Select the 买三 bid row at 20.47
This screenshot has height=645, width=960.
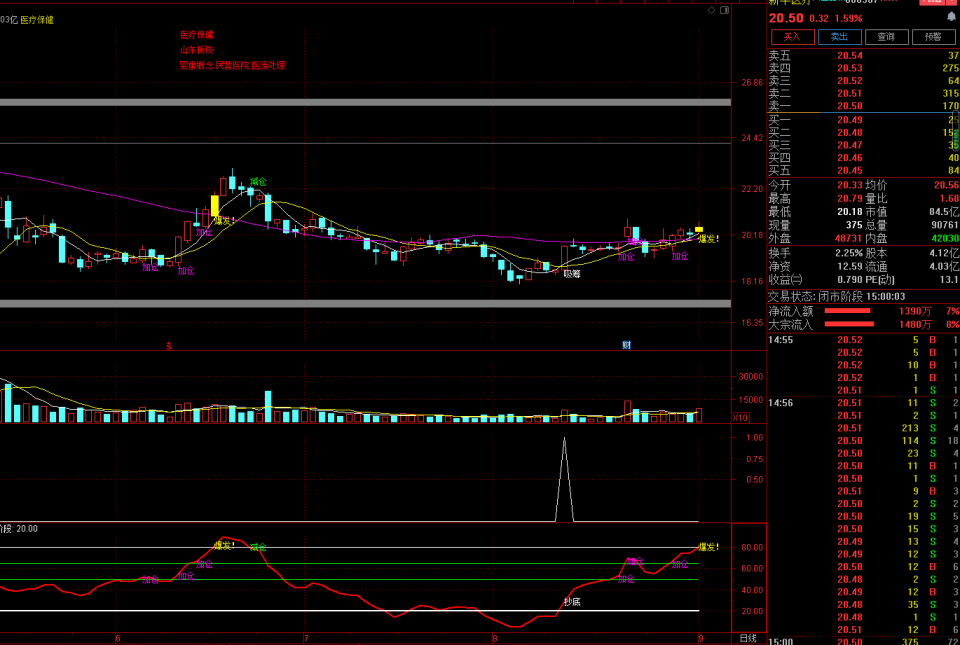[x=863, y=145]
